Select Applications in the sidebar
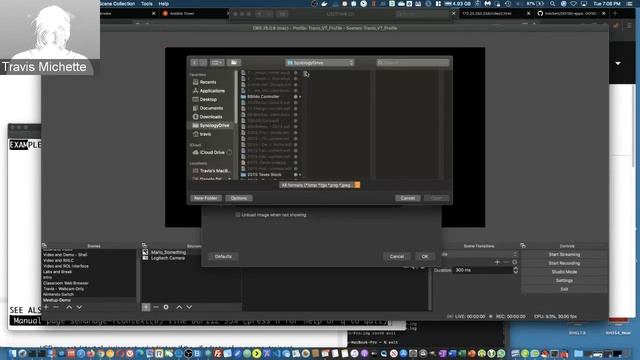This screenshot has width=640, height=360. (212, 91)
